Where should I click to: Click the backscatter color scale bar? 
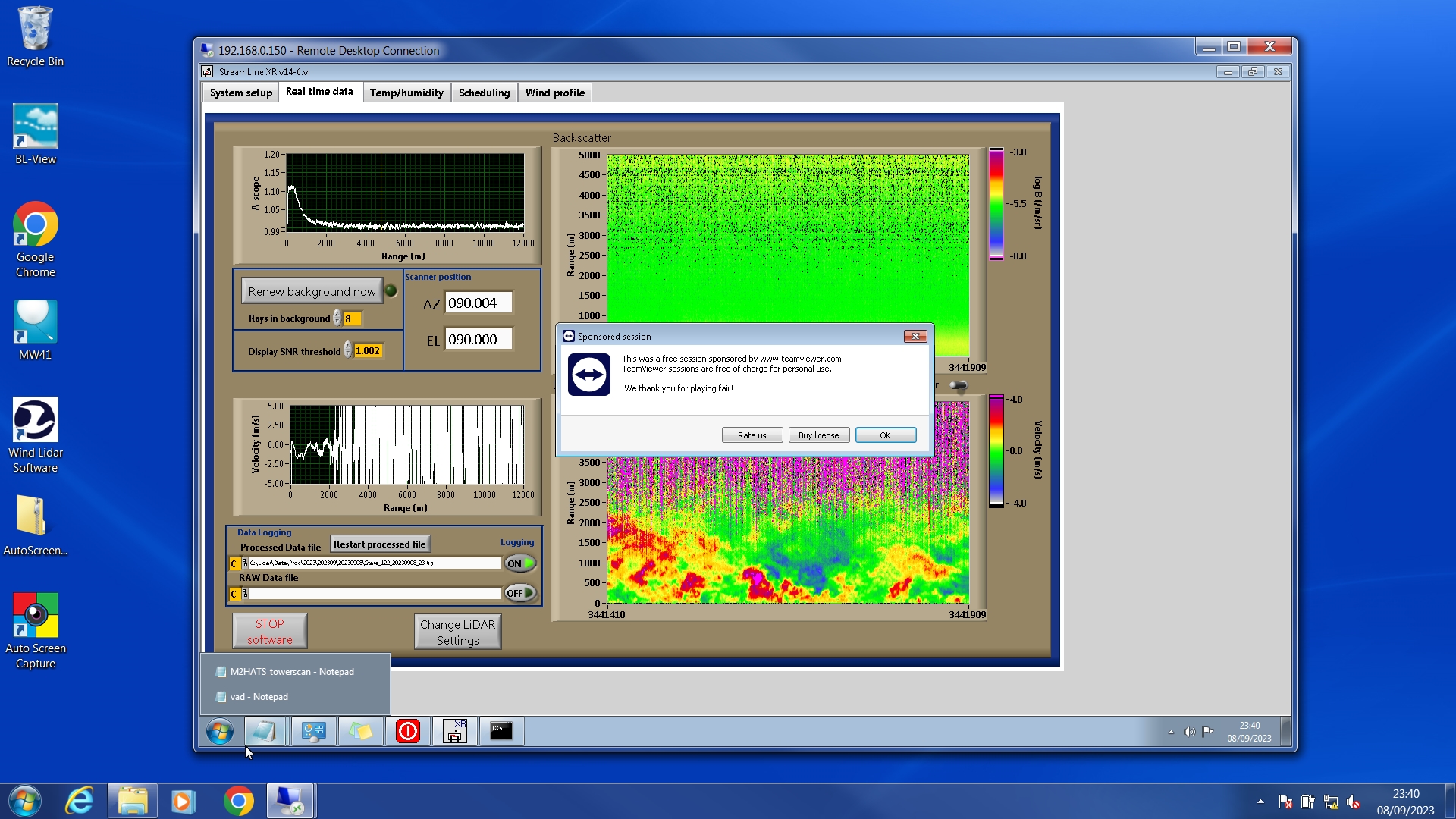[x=996, y=204]
